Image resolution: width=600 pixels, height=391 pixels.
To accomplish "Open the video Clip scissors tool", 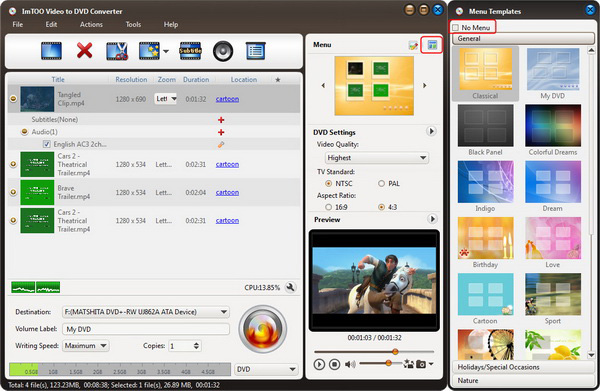I will 117,51.
